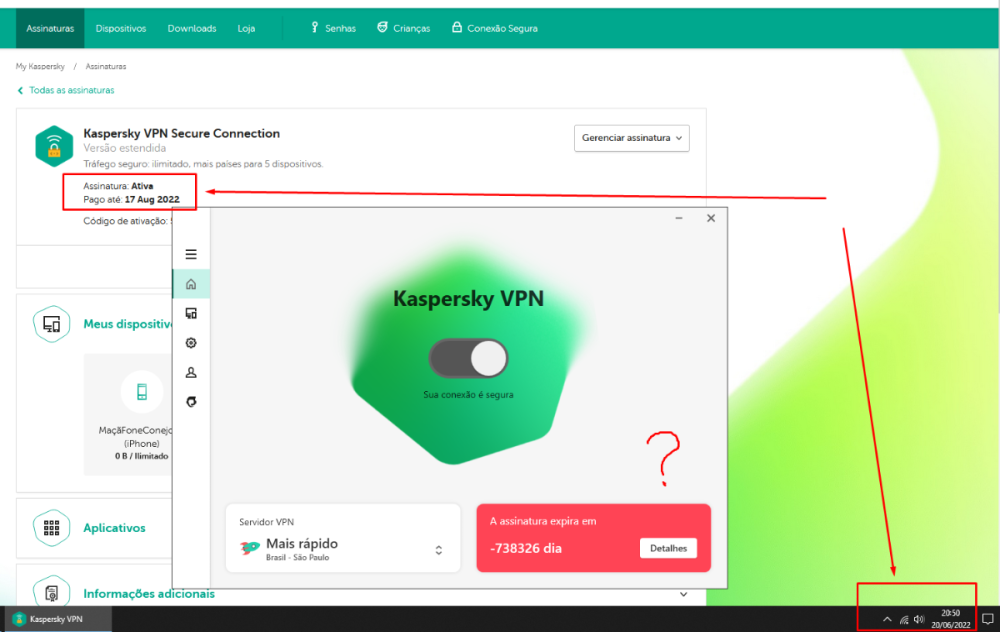Image resolution: width=1000 pixels, height=632 pixels.
Task: Open the account profile icon in sidebar
Action: pyautogui.click(x=190, y=372)
